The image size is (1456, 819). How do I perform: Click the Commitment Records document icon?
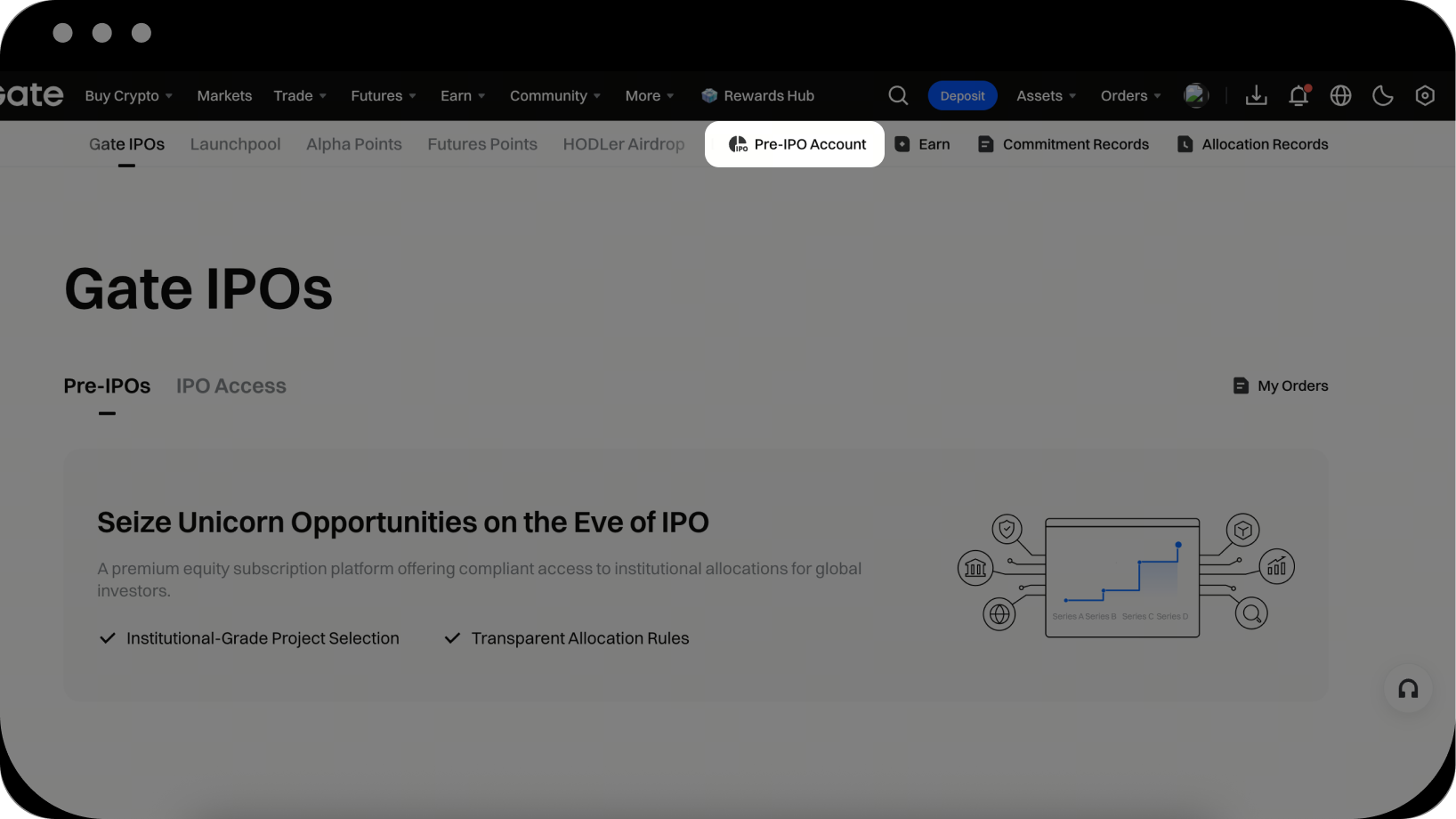[985, 144]
